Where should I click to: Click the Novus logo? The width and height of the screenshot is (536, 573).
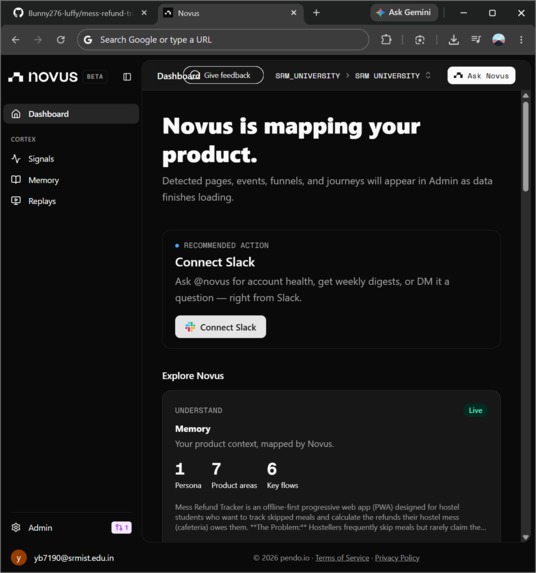click(43, 77)
